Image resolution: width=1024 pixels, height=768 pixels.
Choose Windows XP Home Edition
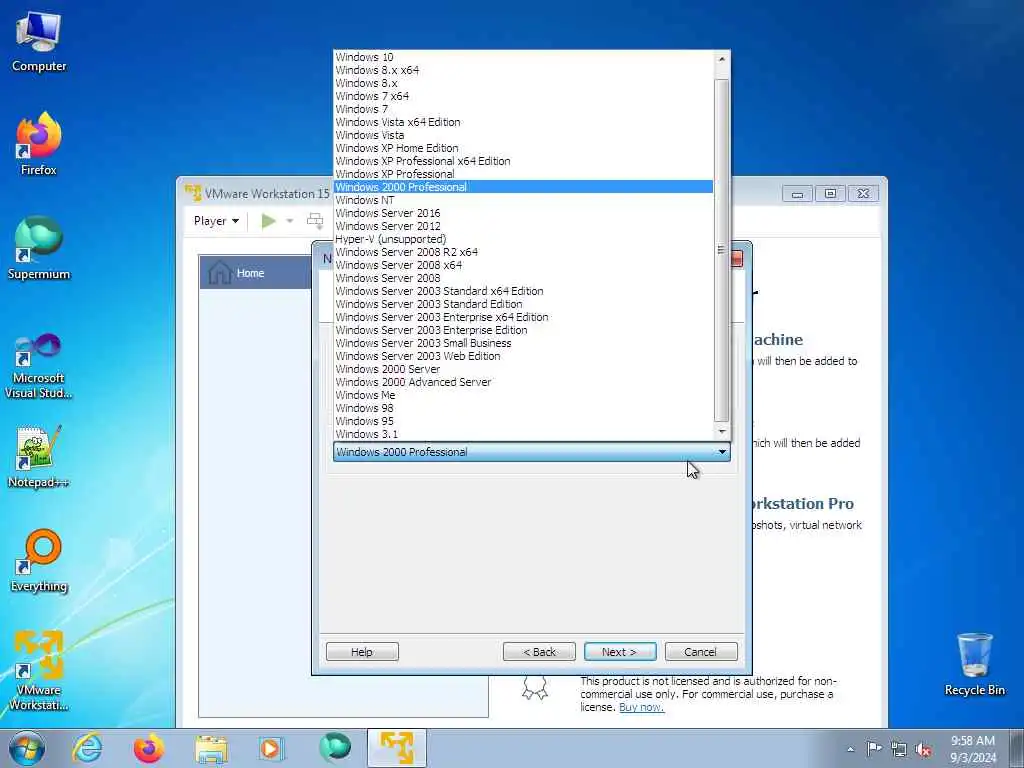(x=523, y=148)
